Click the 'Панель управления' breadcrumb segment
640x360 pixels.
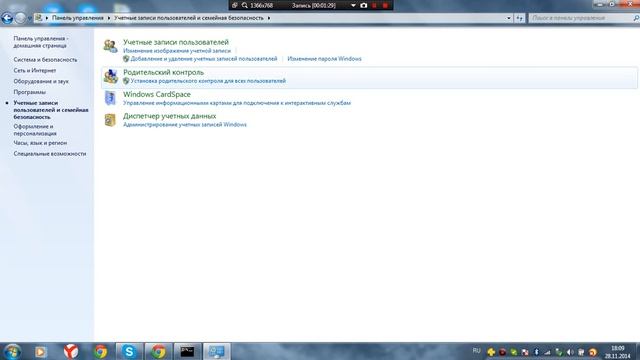click(x=78, y=18)
